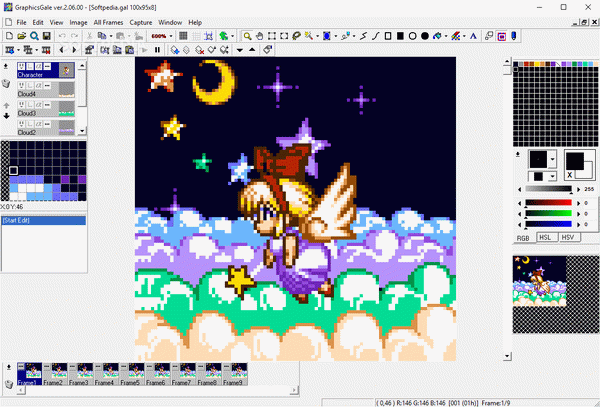The height and width of the screenshot is (407, 600).
Task: Select the Zoom magnifier tool
Action: click(247, 36)
